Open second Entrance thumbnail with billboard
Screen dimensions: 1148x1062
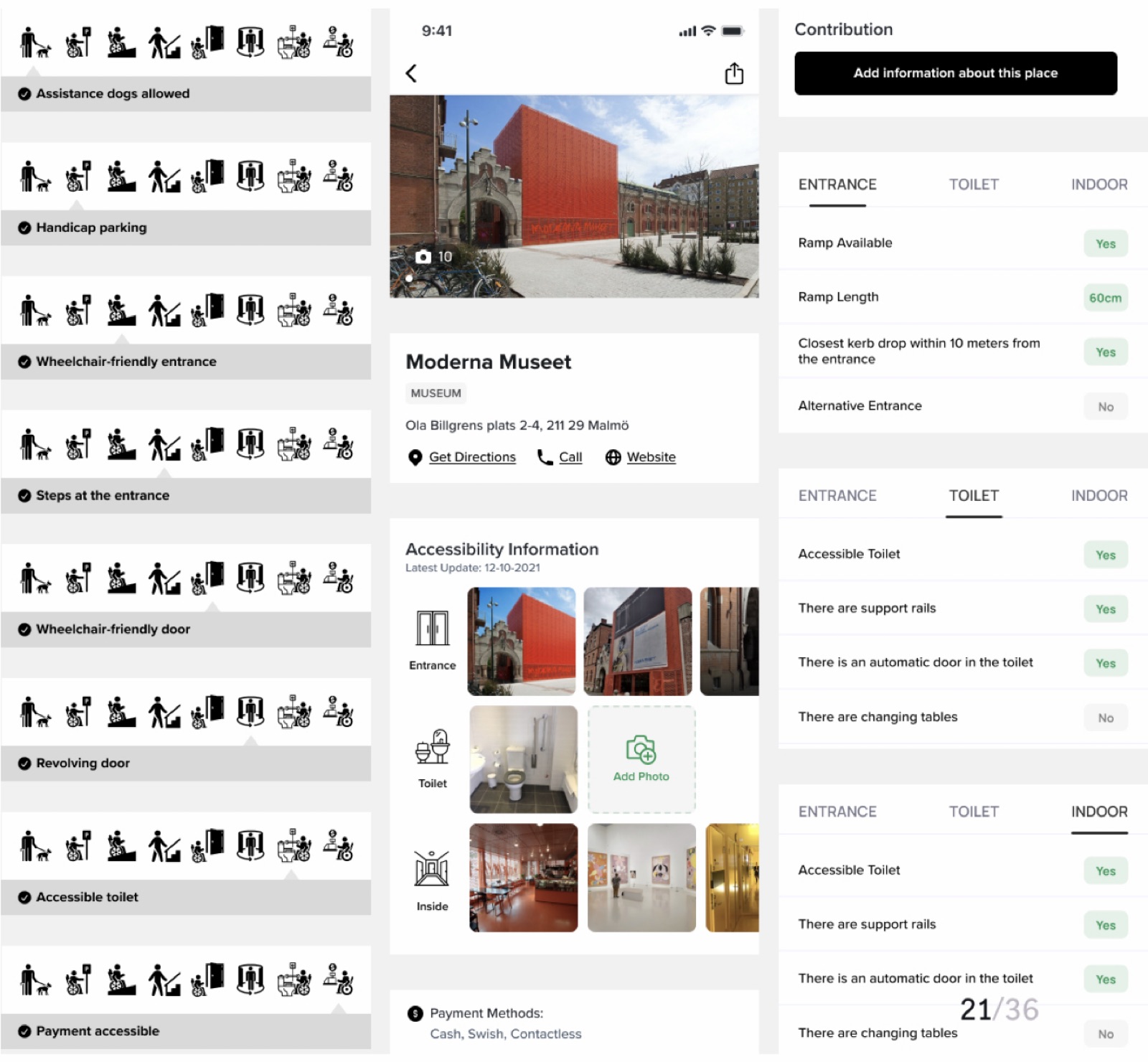pyautogui.click(x=638, y=642)
